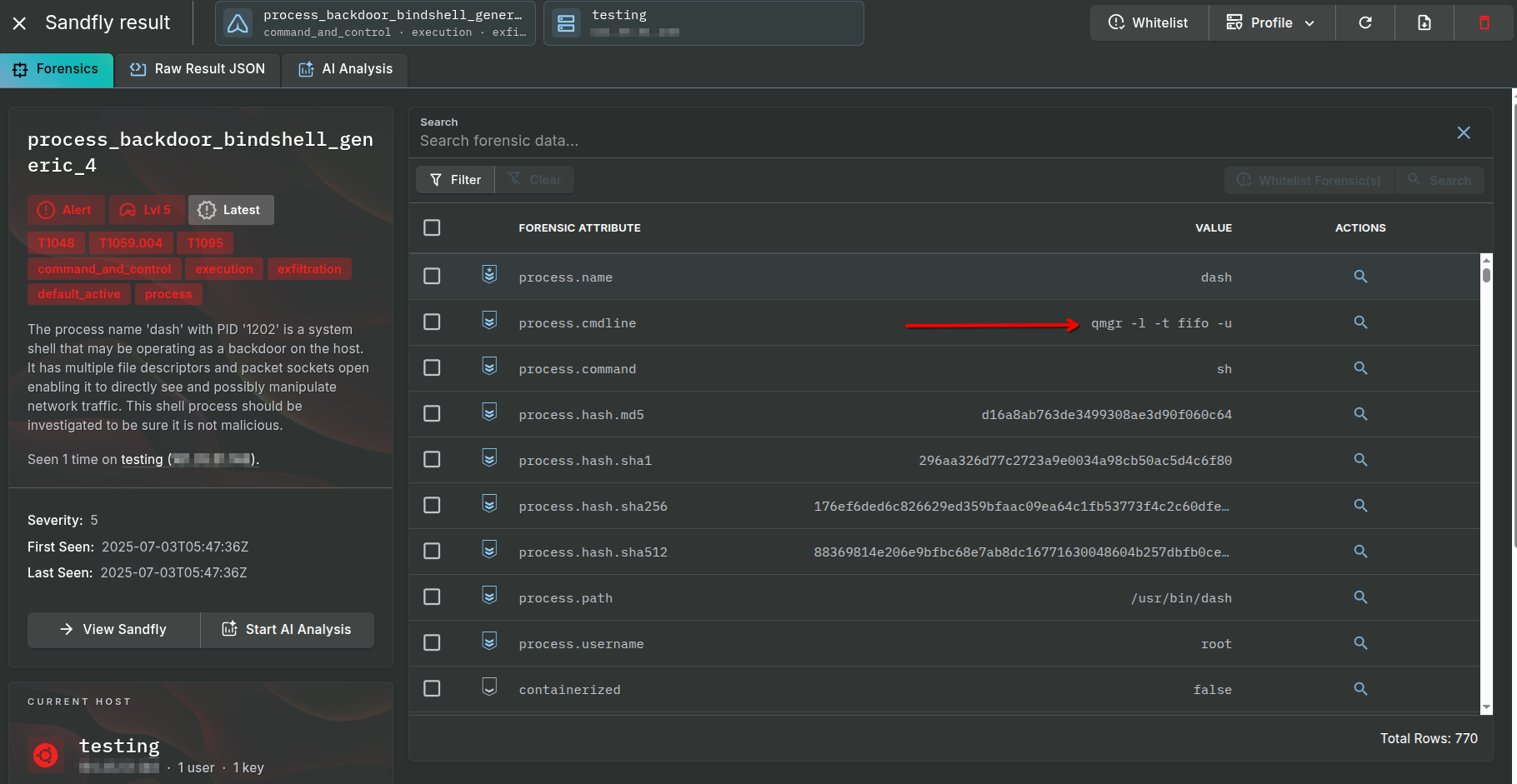This screenshot has width=1517, height=784.
Task: Click the shield icon on process.name row
Action: click(489, 274)
